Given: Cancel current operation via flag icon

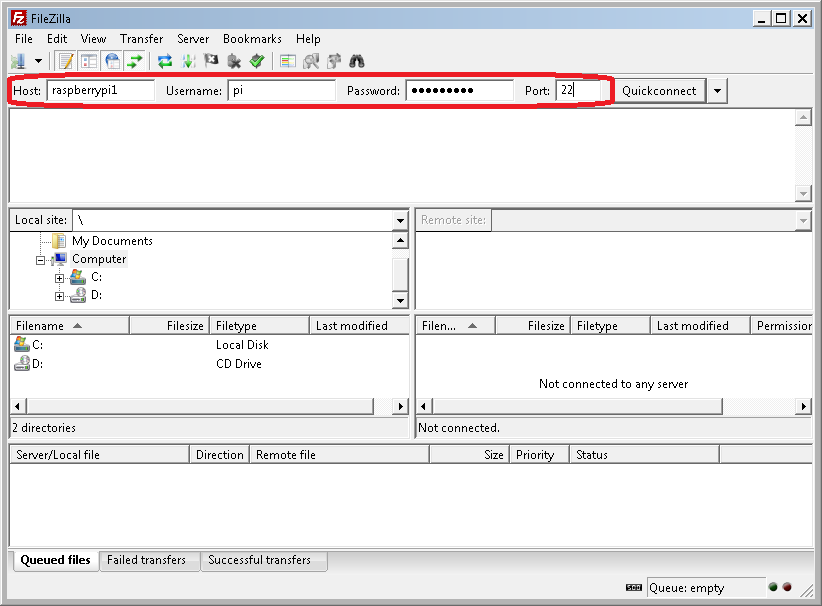Looking at the screenshot, I should (211, 61).
